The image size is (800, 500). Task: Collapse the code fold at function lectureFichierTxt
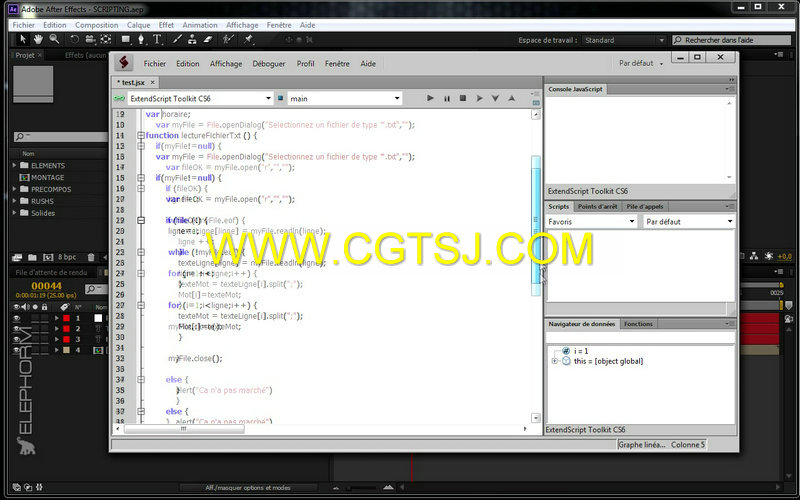[141, 135]
